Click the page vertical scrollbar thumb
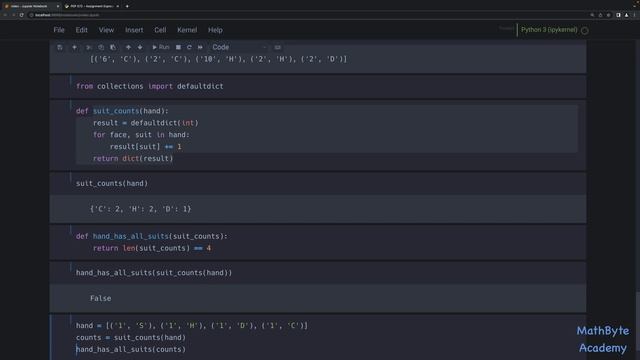 (x=638, y=320)
